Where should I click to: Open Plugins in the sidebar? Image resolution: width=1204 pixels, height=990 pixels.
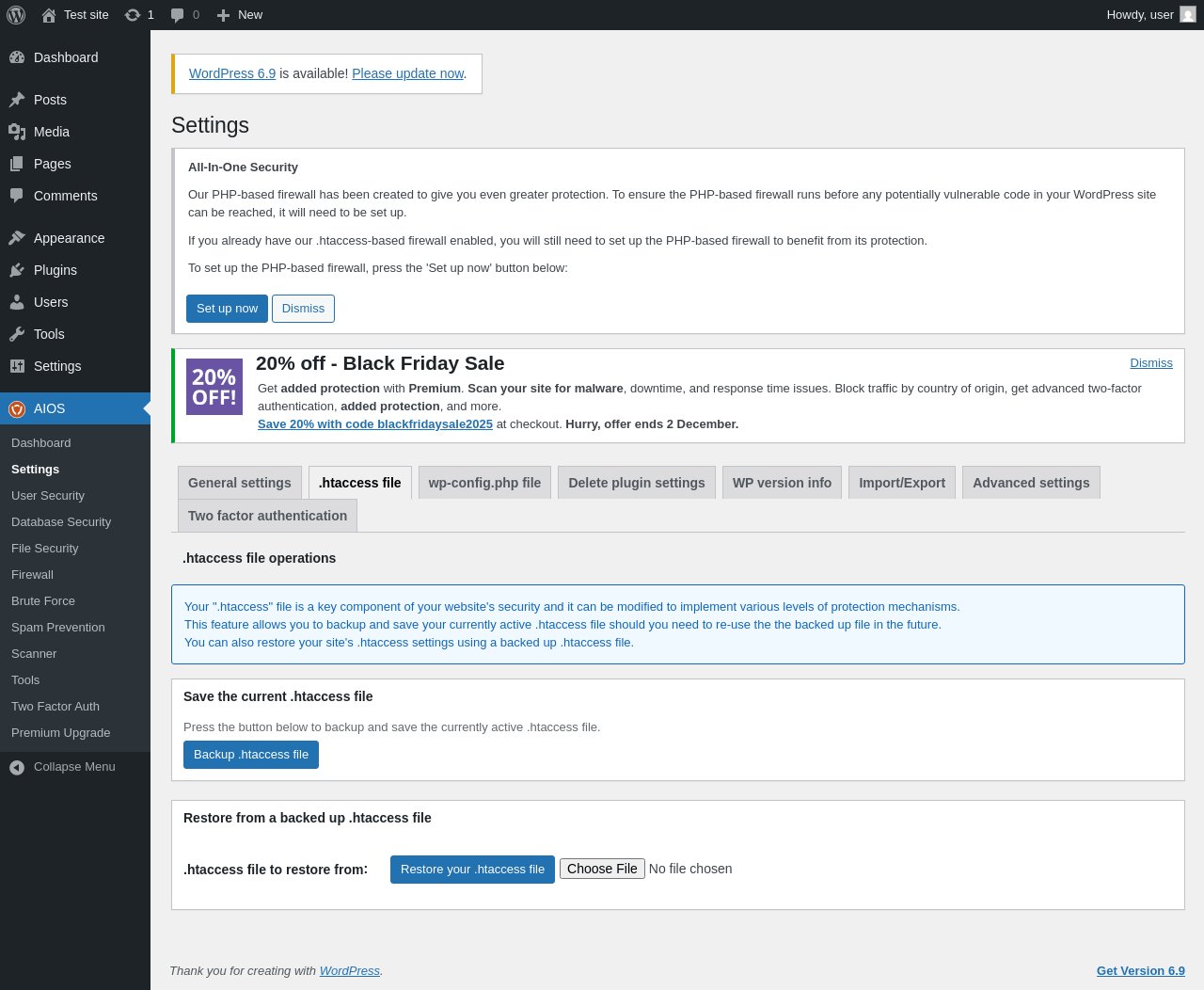75,270
